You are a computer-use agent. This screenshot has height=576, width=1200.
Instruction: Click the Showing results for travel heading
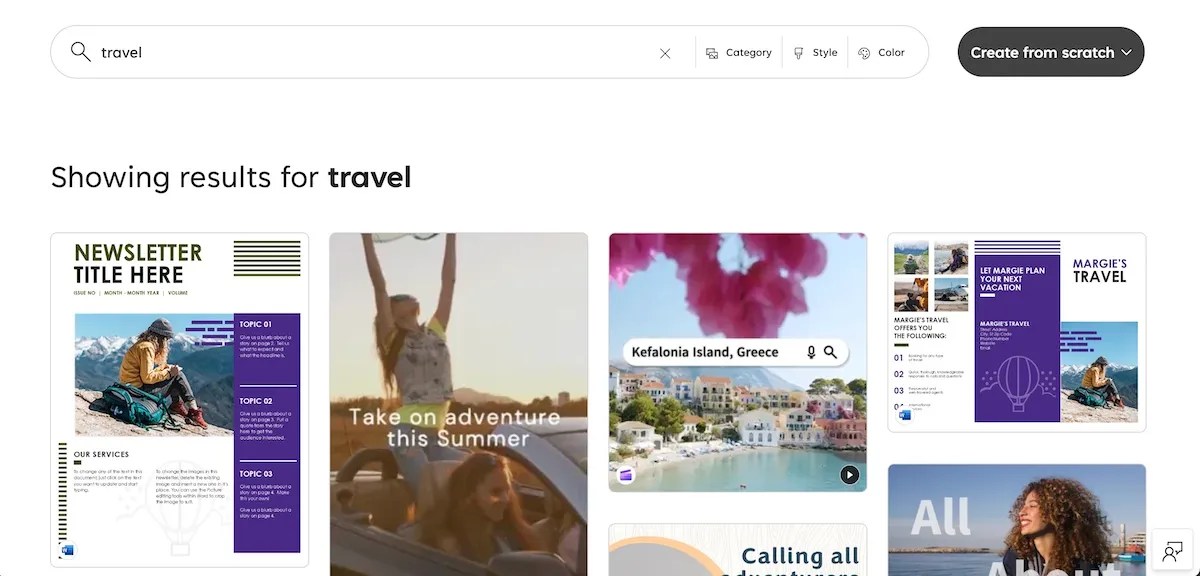point(231,178)
